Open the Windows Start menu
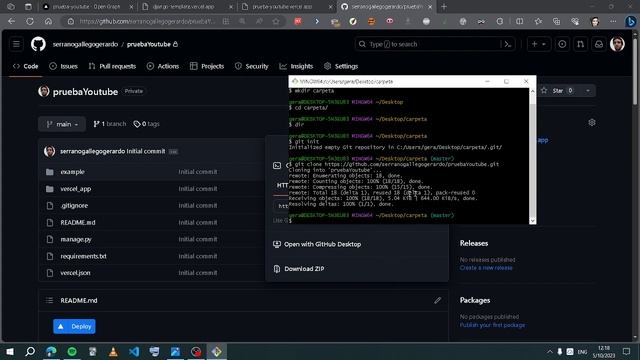Image resolution: width=640 pixels, height=360 pixels. [x=9, y=351]
